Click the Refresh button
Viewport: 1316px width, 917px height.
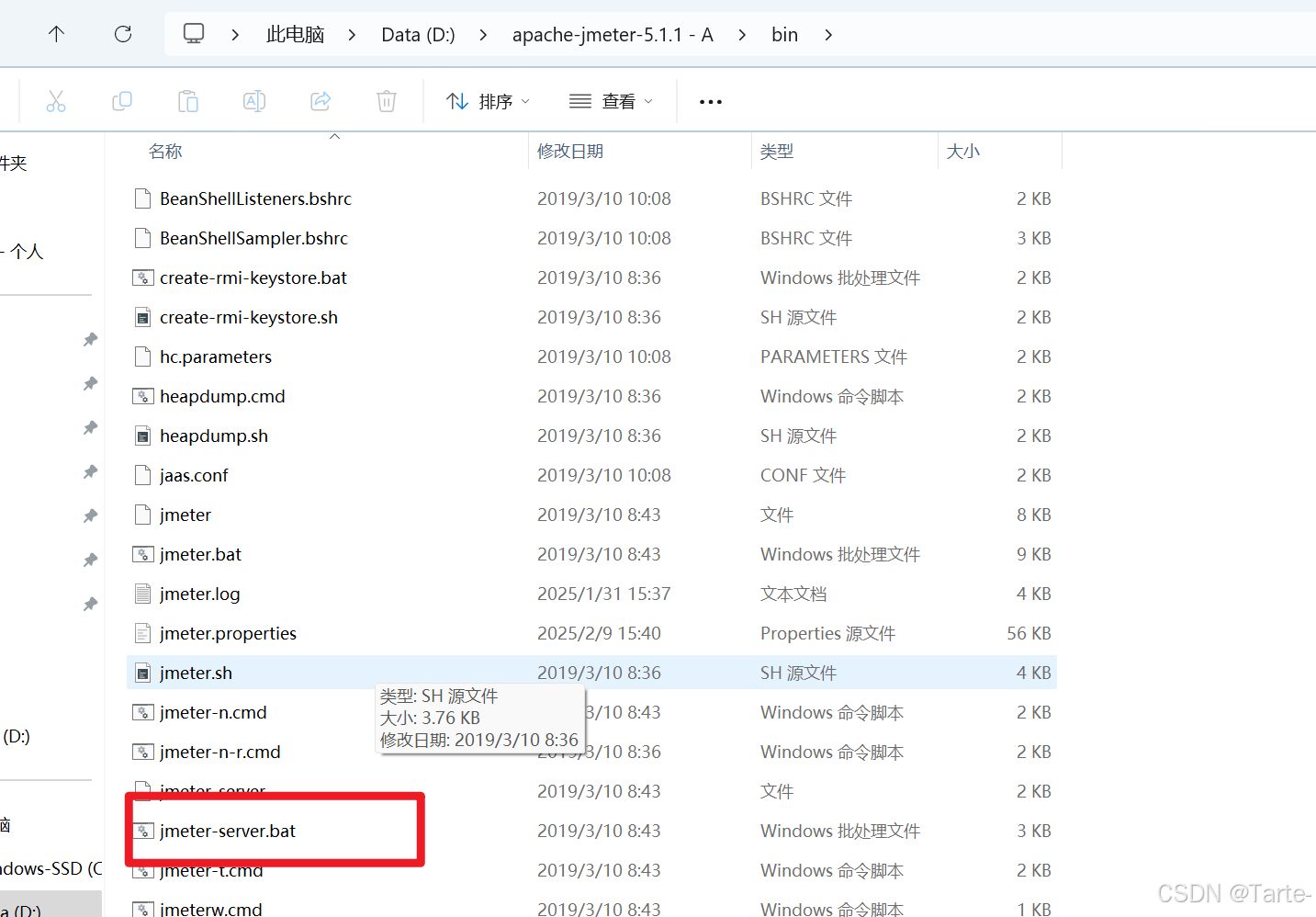(x=123, y=34)
